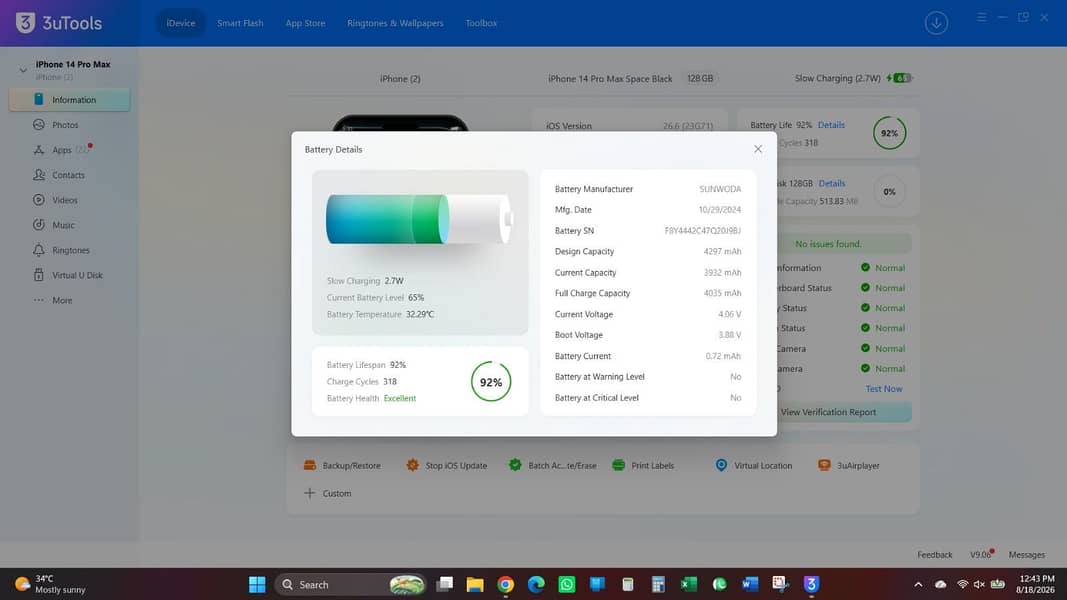Go to Ringtones & Wallpapers tab
This screenshot has width=1067, height=600.
click(x=395, y=23)
